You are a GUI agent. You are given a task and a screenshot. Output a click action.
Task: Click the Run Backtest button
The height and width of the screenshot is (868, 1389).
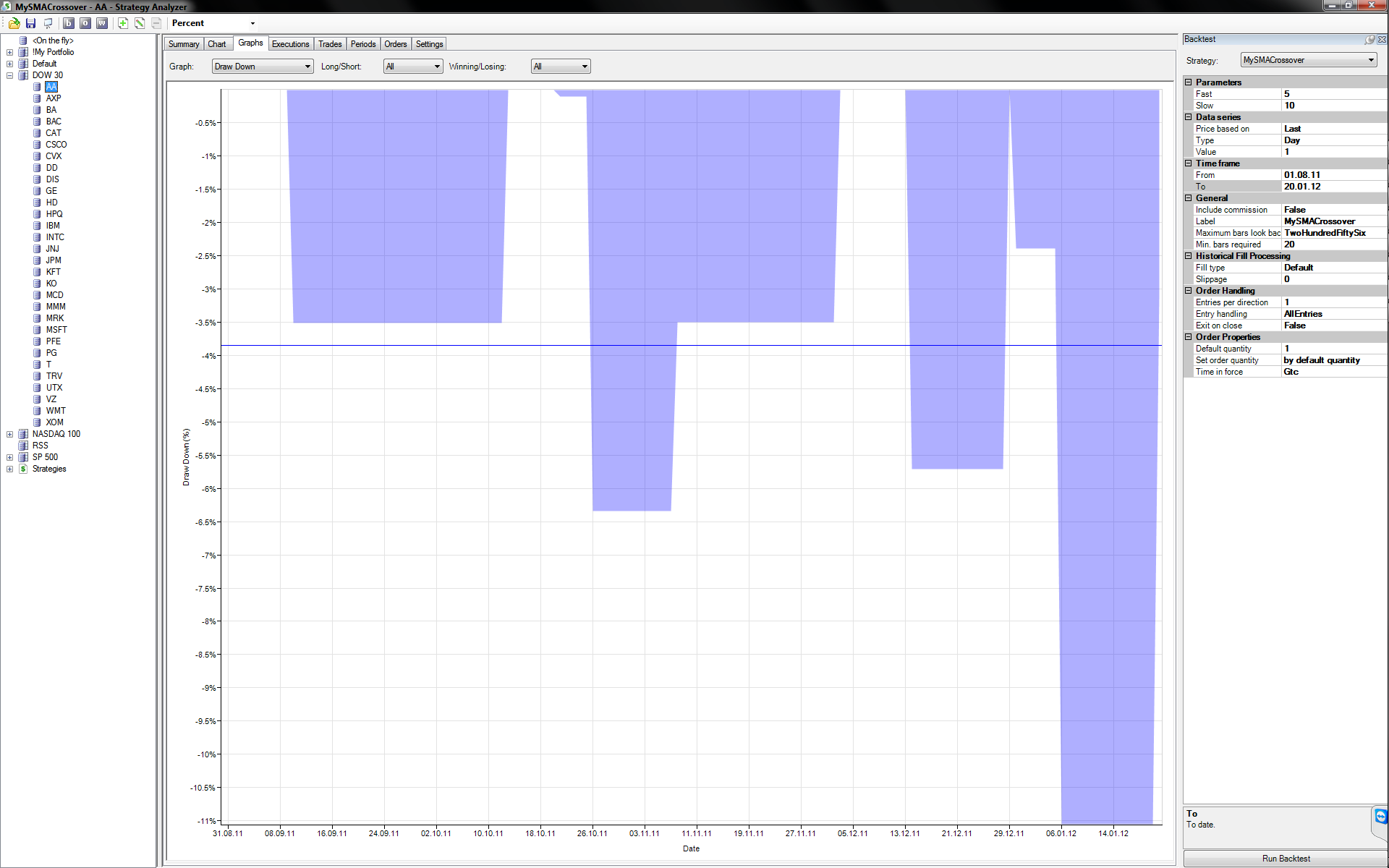pyautogui.click(x=1286, y=859)
